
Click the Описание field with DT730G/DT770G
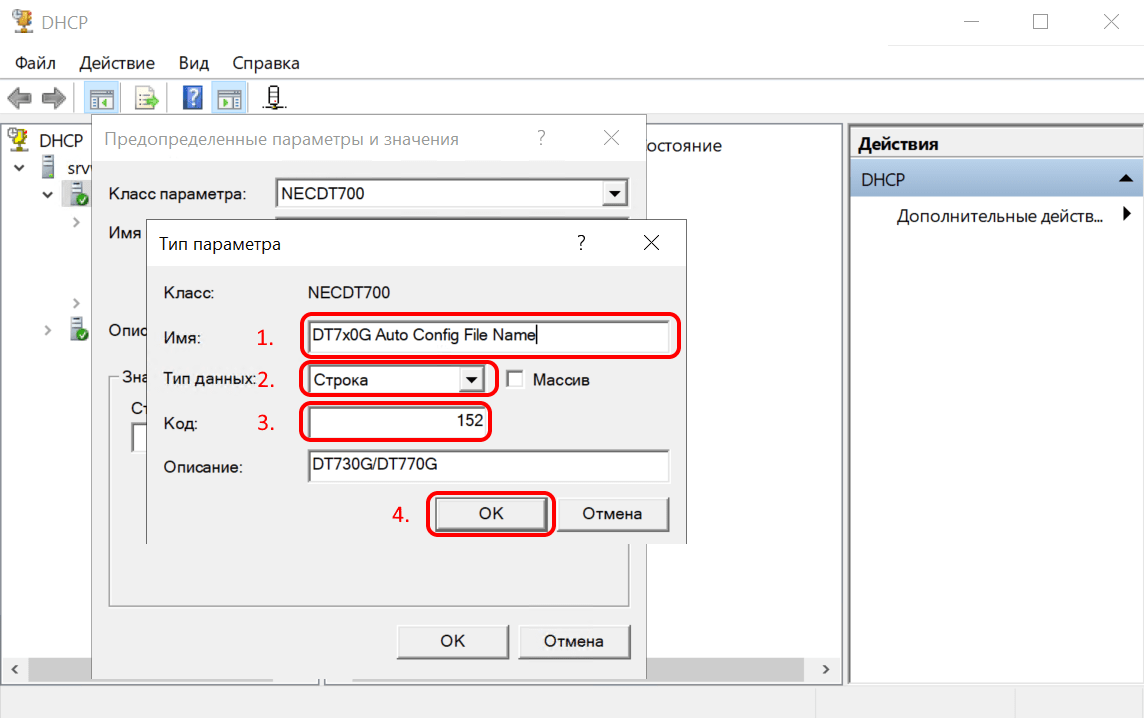point(488,466)
